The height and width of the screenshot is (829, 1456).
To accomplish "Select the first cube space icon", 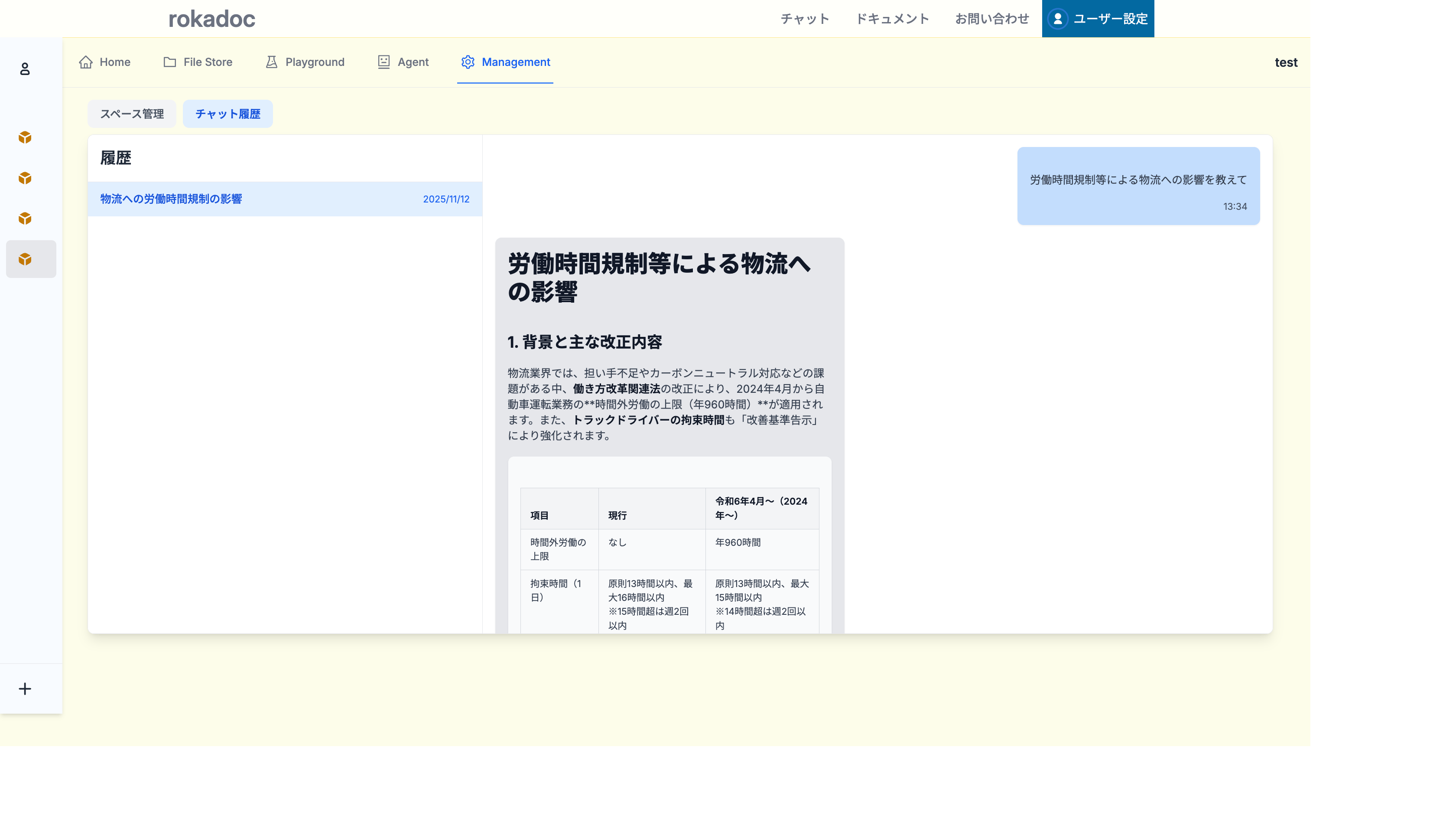I will [x=24, y=137].
